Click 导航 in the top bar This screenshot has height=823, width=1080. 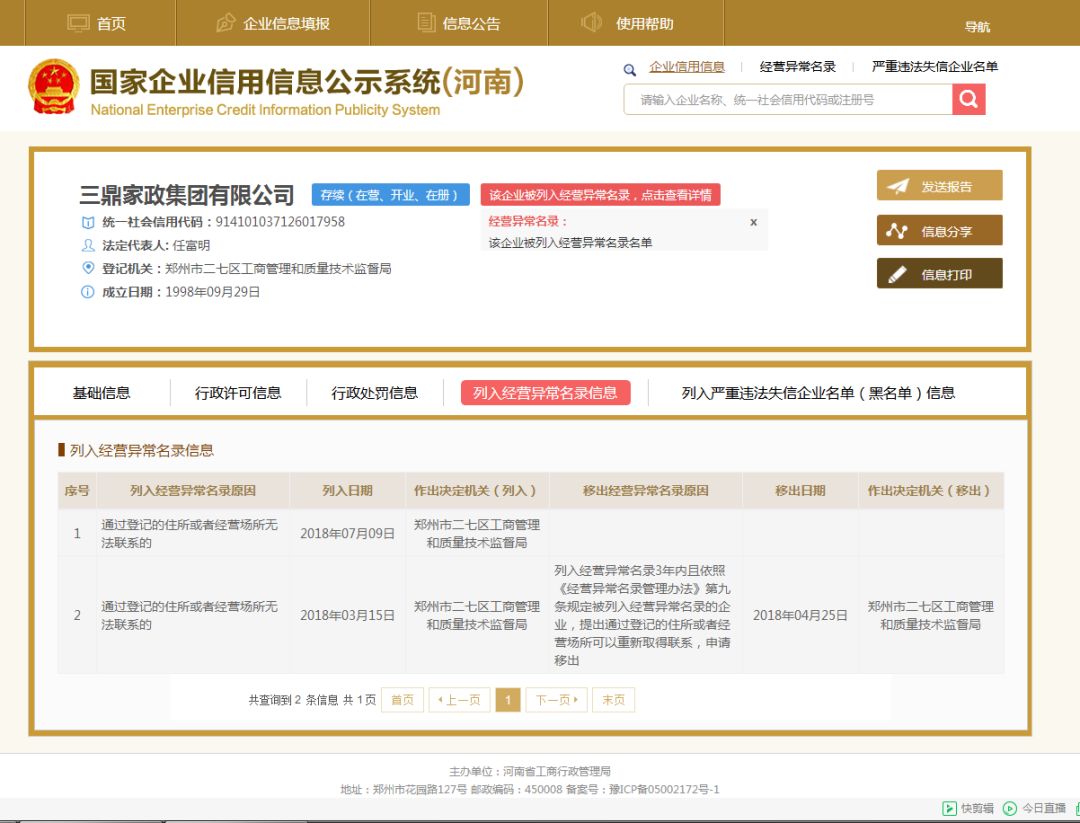[x=977, y=27]
